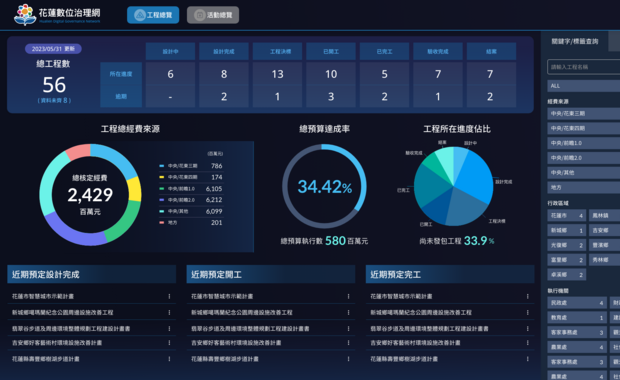Open 花蓮市智慧城市示範計畫 under 近期預定設計完成
The image size is (620, 380).
tap(43, 296)
